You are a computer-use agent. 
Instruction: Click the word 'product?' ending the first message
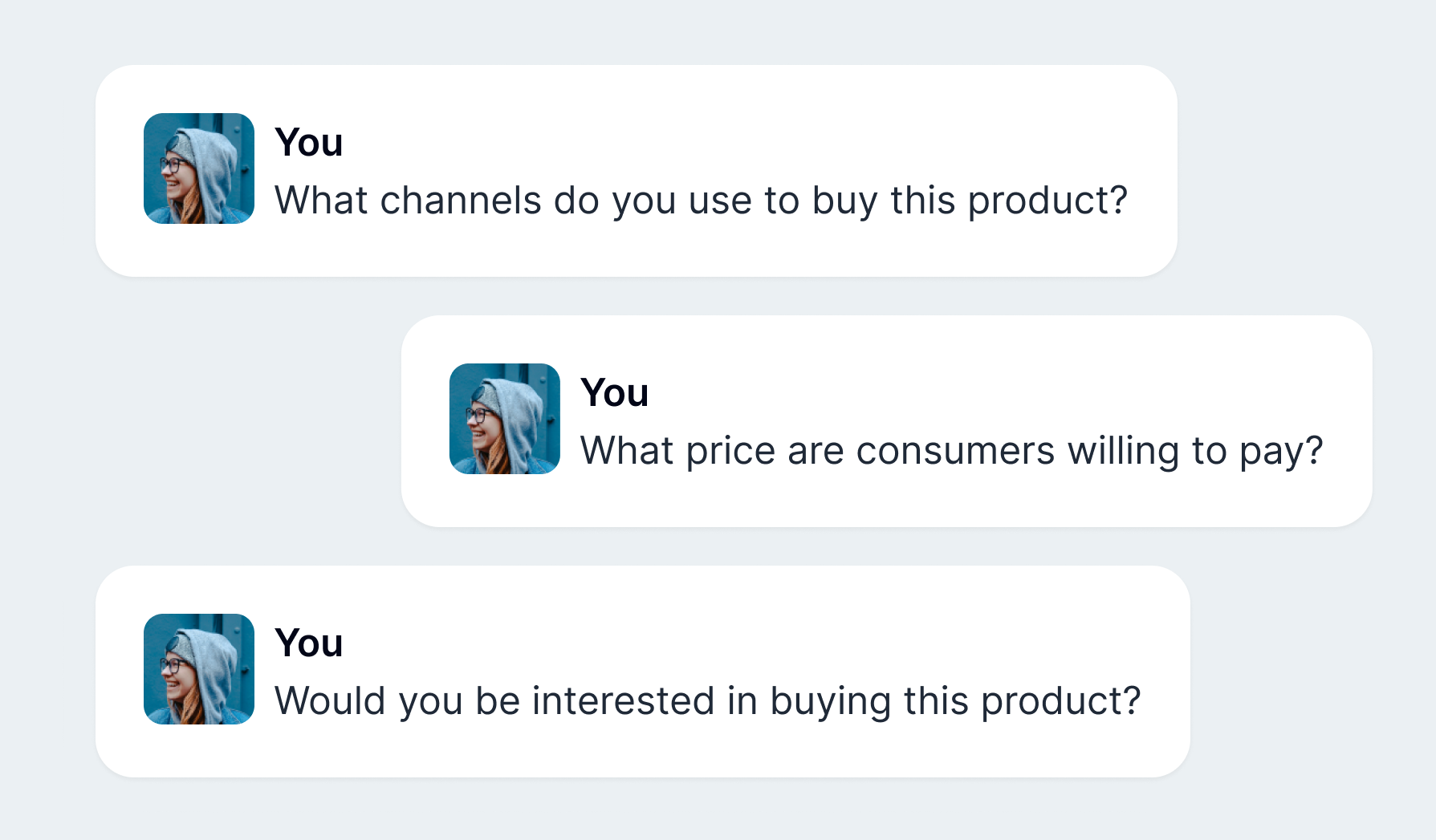pos(1048,202)
